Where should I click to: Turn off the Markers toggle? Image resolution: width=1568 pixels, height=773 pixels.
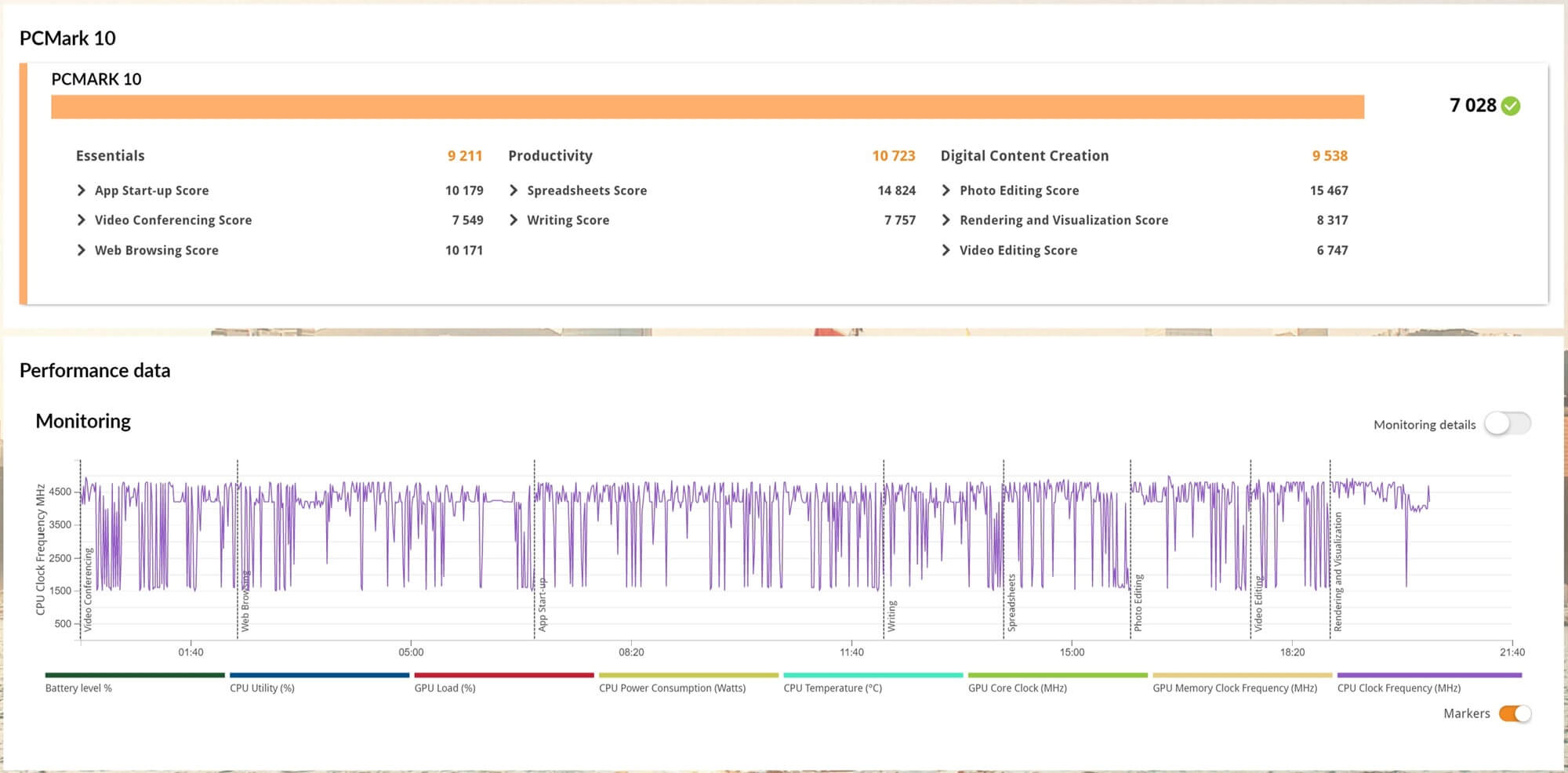1515,713
